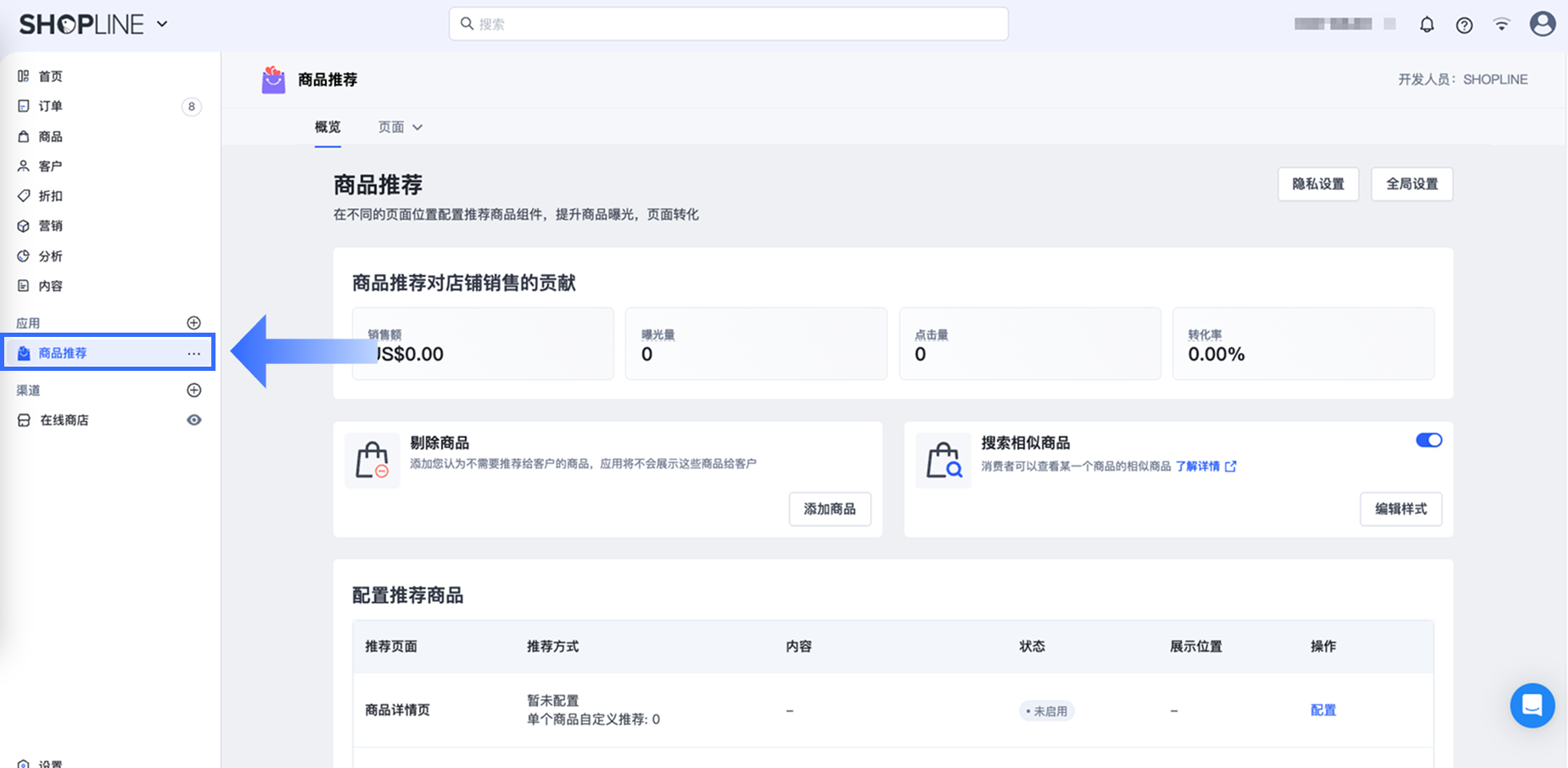Open the chat support bubble

[x=1532, y=705]
